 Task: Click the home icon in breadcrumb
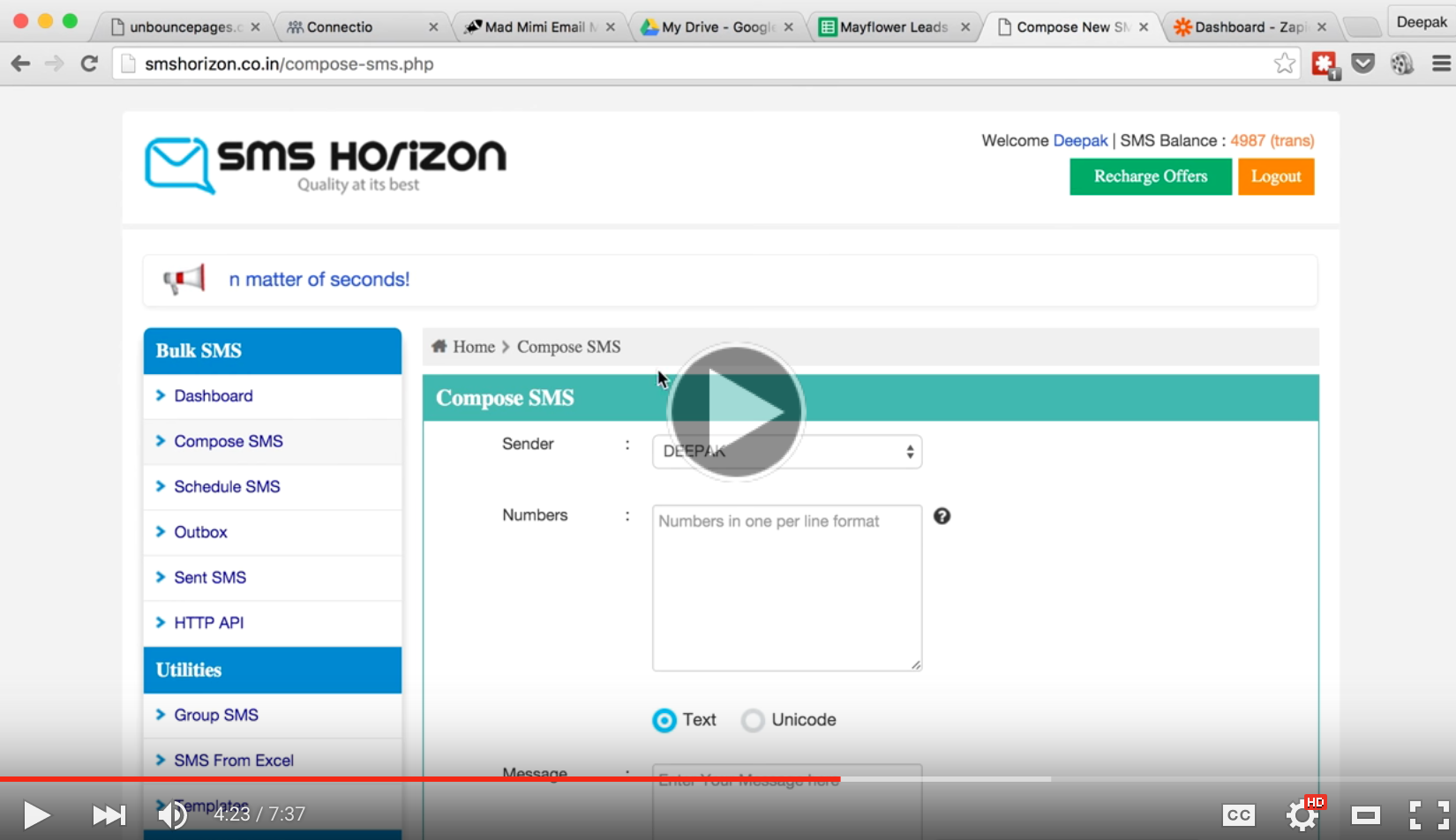[439, 347]
